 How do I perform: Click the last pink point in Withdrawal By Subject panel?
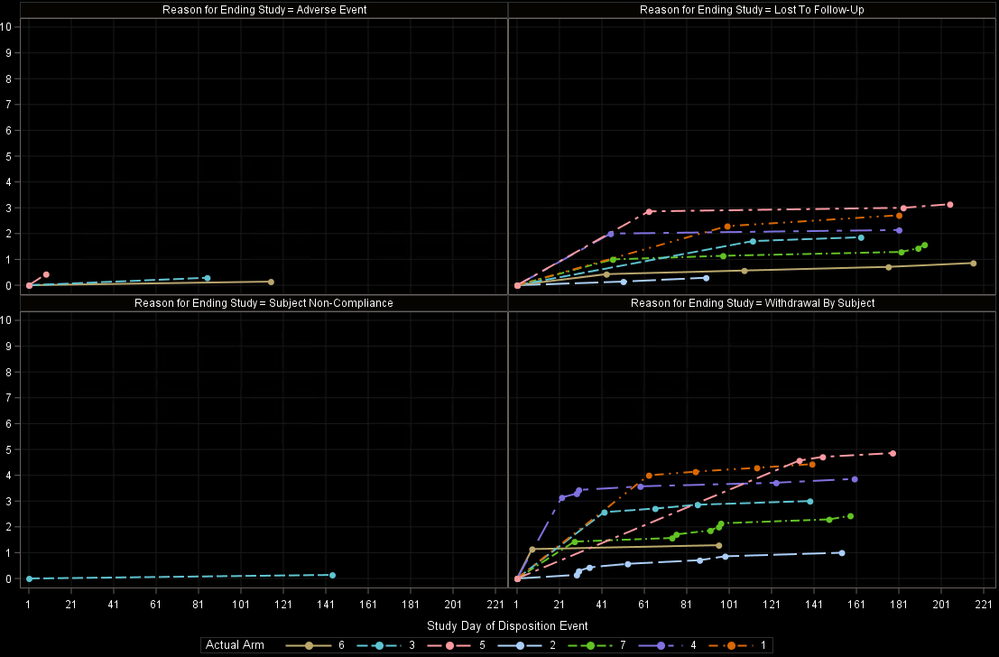point(893,454)
